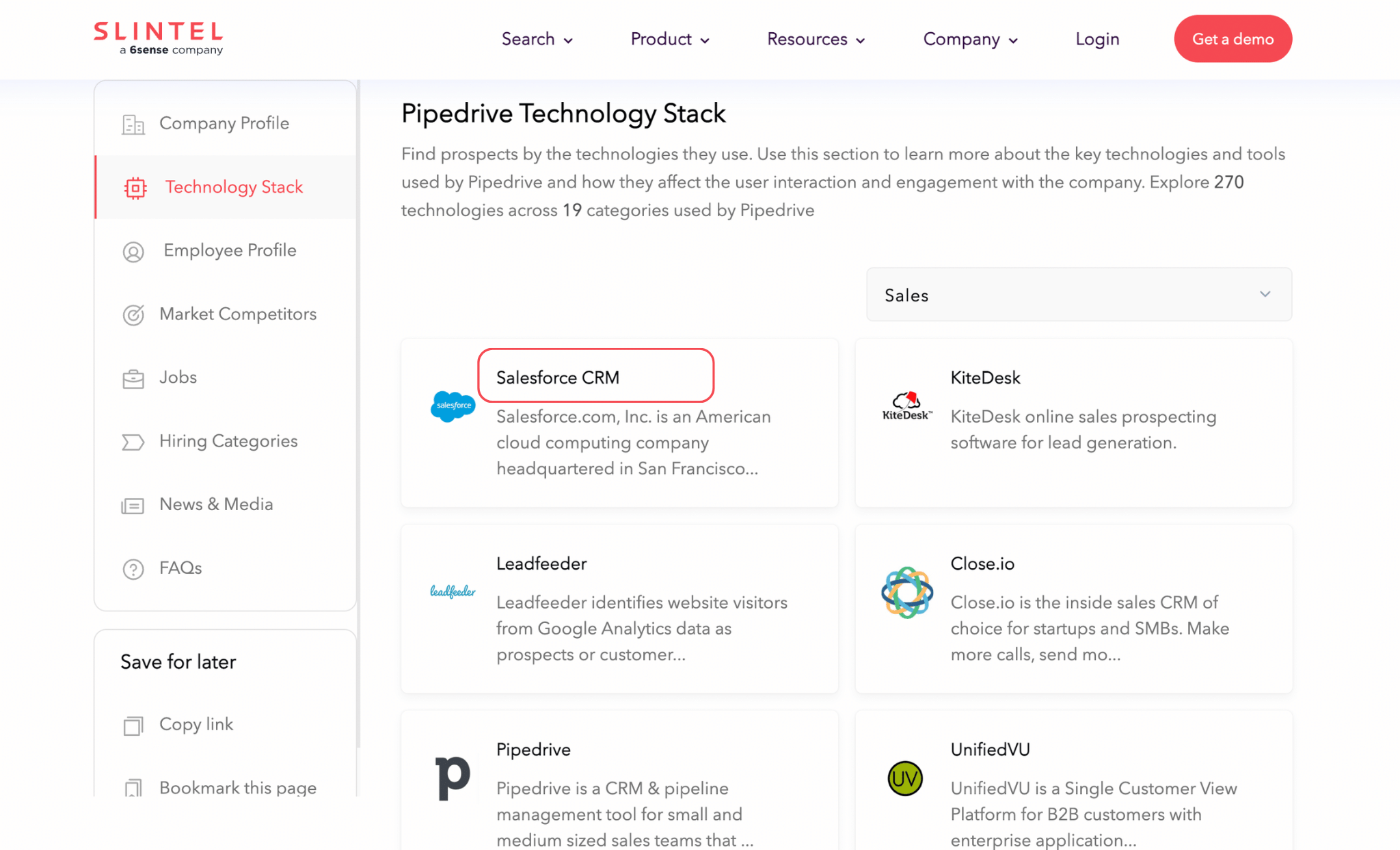Click the News & Media newspaper icon
This screenshot has height=850, width=1400.
coord(133,505)
